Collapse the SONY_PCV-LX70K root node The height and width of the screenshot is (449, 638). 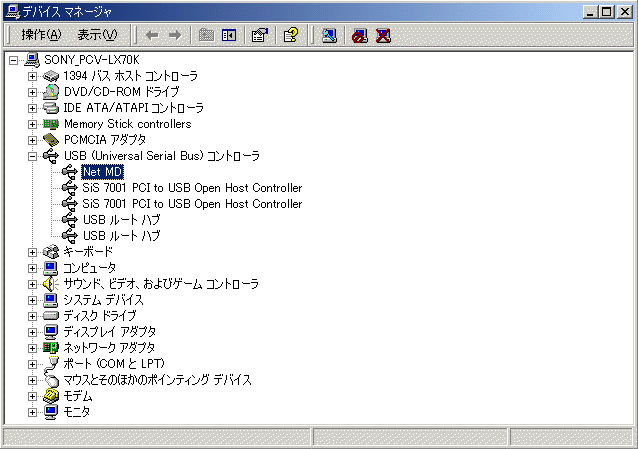(13, 60)
